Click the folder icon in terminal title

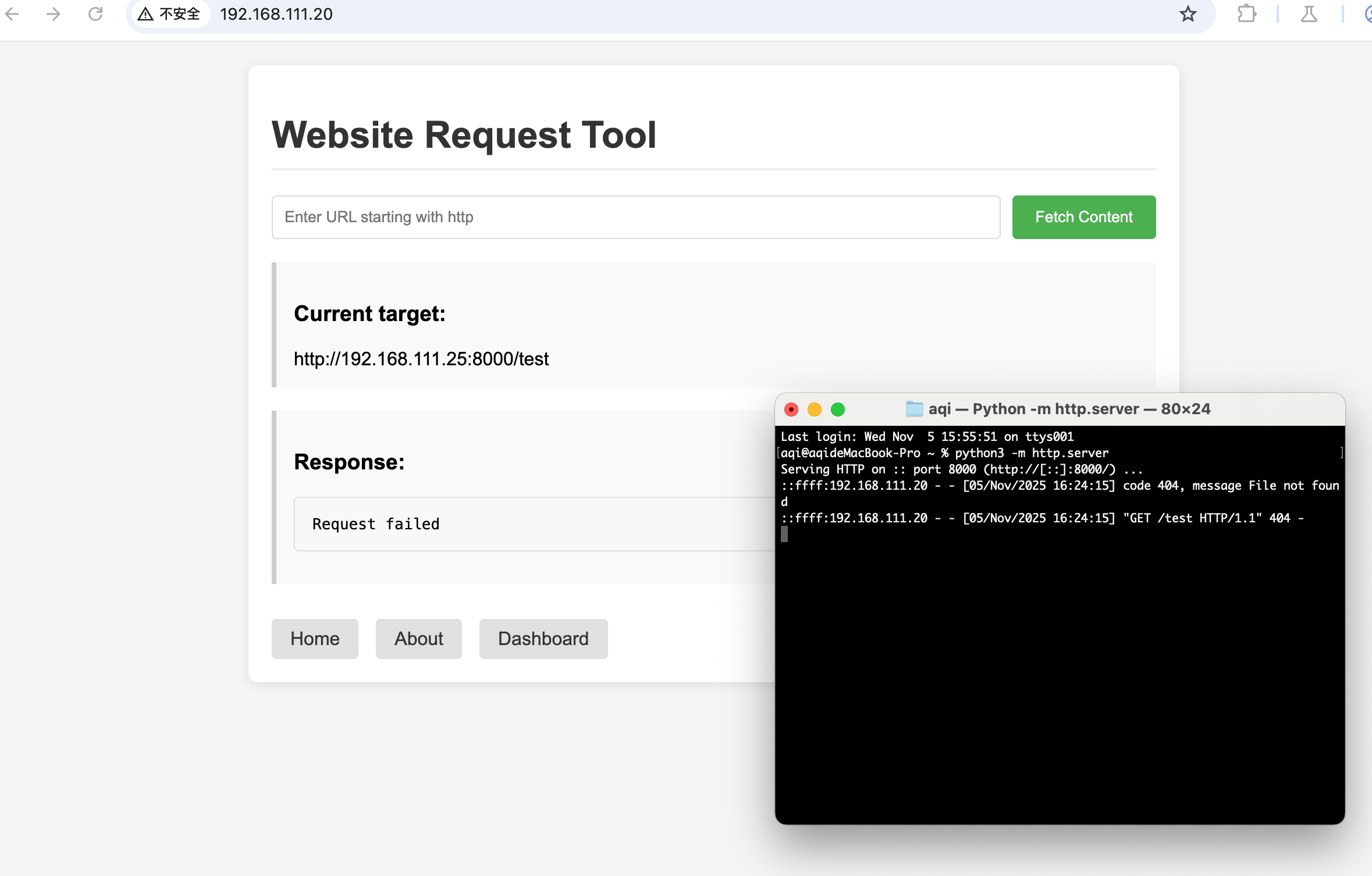[x=915, y=409]
